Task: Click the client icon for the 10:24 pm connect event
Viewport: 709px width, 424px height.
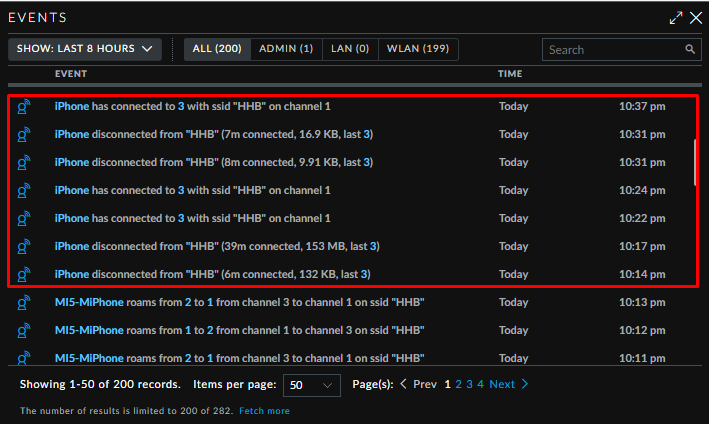Action: point(24,191)
